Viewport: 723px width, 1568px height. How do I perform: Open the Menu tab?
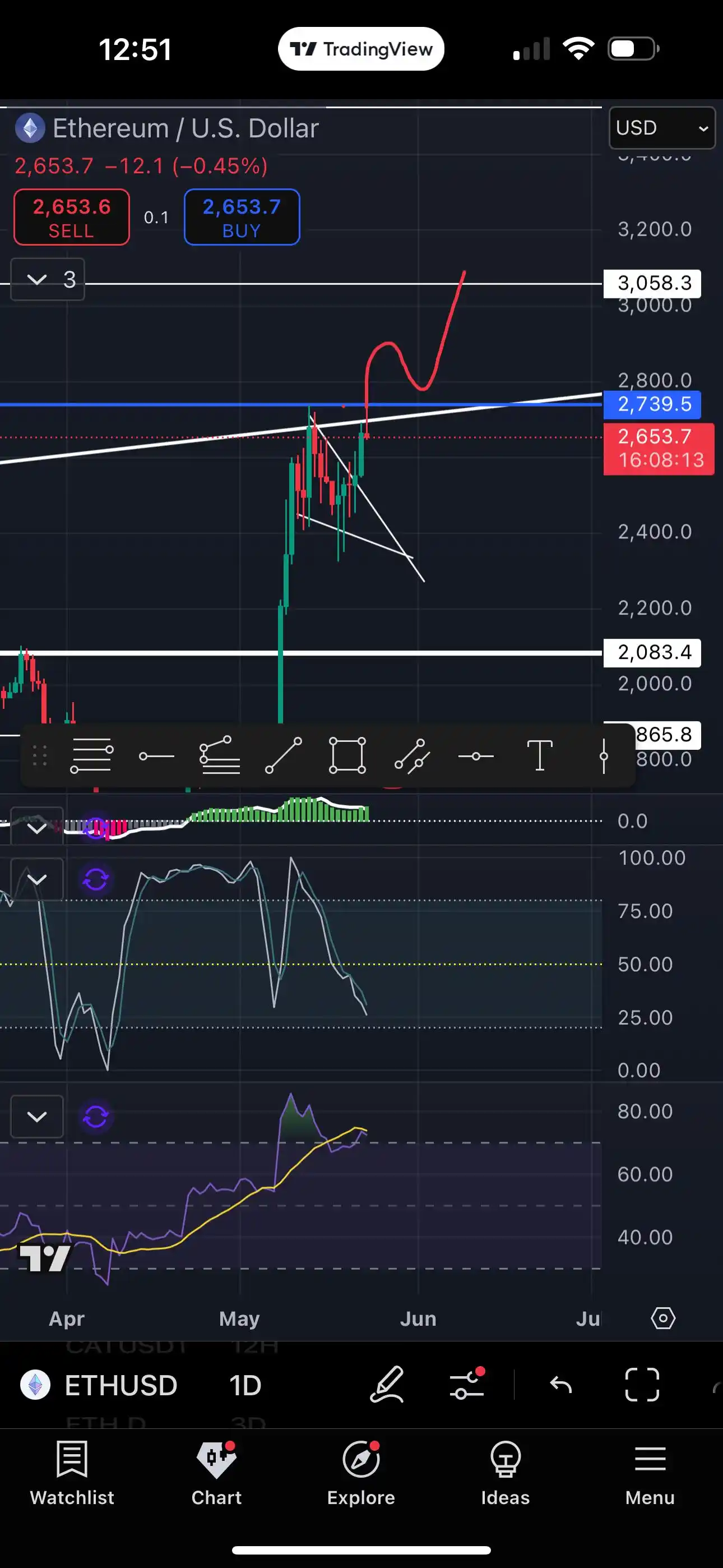(x=650, y=1473)
